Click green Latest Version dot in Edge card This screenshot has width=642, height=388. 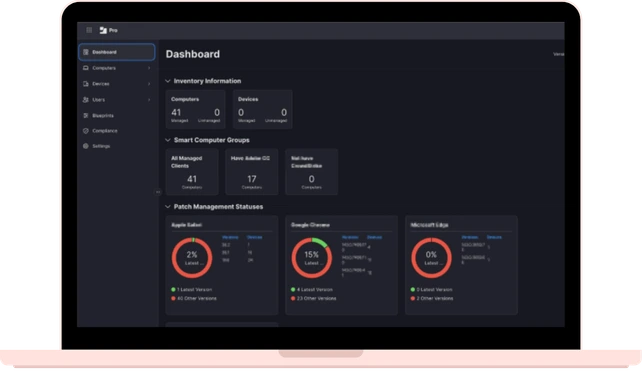(412, 289)
